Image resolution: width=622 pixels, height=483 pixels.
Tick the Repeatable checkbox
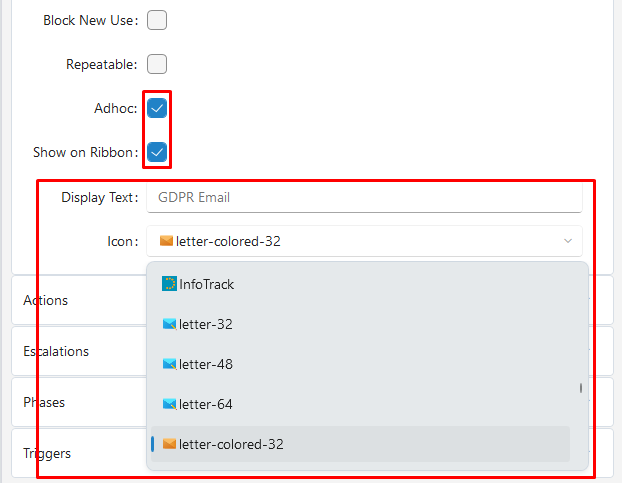tap(157, 64)
